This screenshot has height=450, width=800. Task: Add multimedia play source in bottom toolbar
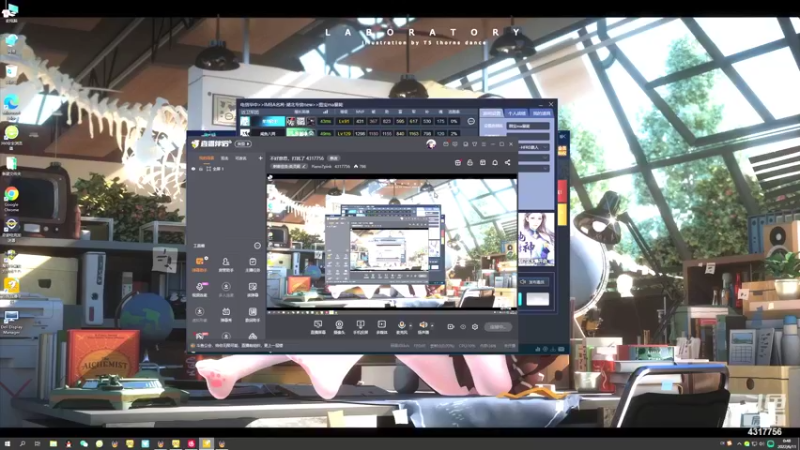point(381,327)
